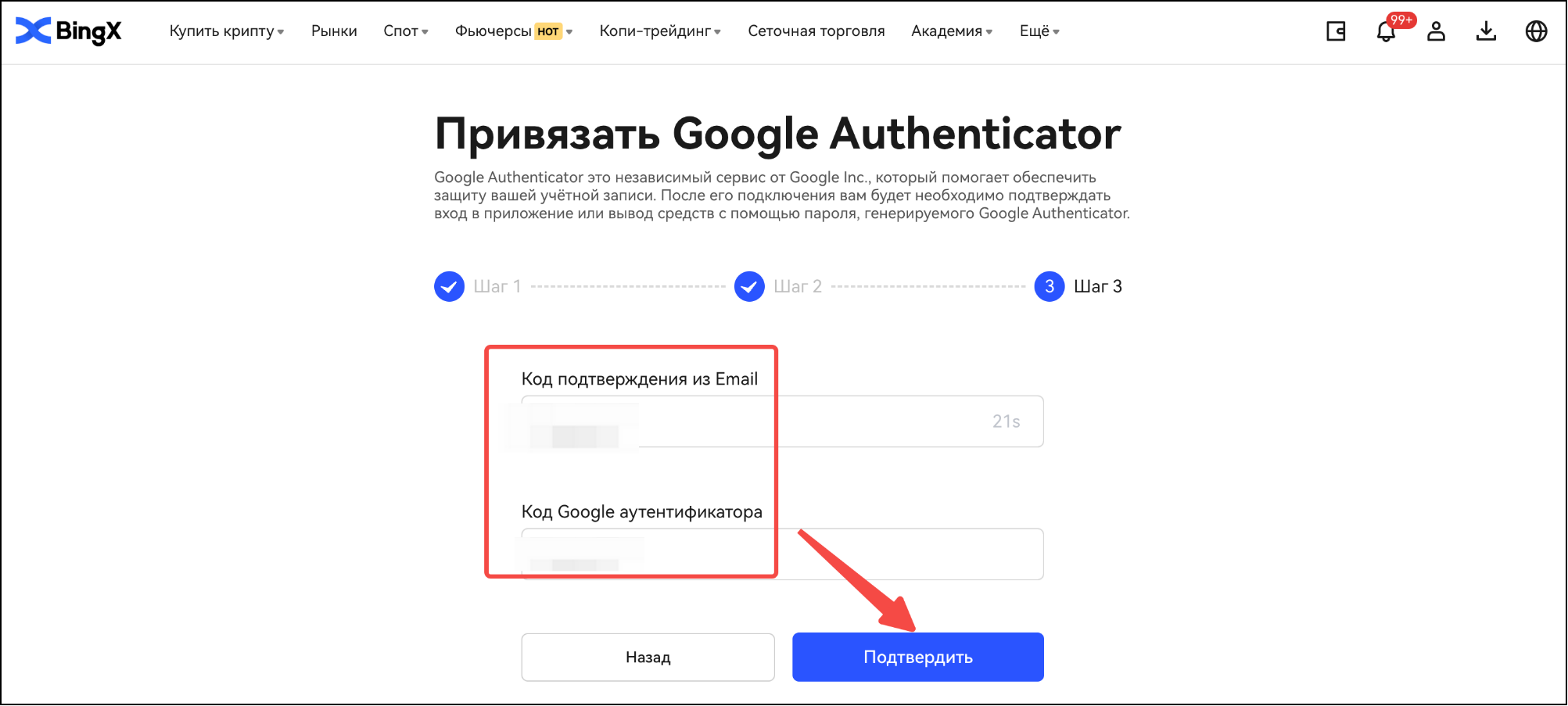
Task: Expand the Академия menu
Action: (952, 31)
